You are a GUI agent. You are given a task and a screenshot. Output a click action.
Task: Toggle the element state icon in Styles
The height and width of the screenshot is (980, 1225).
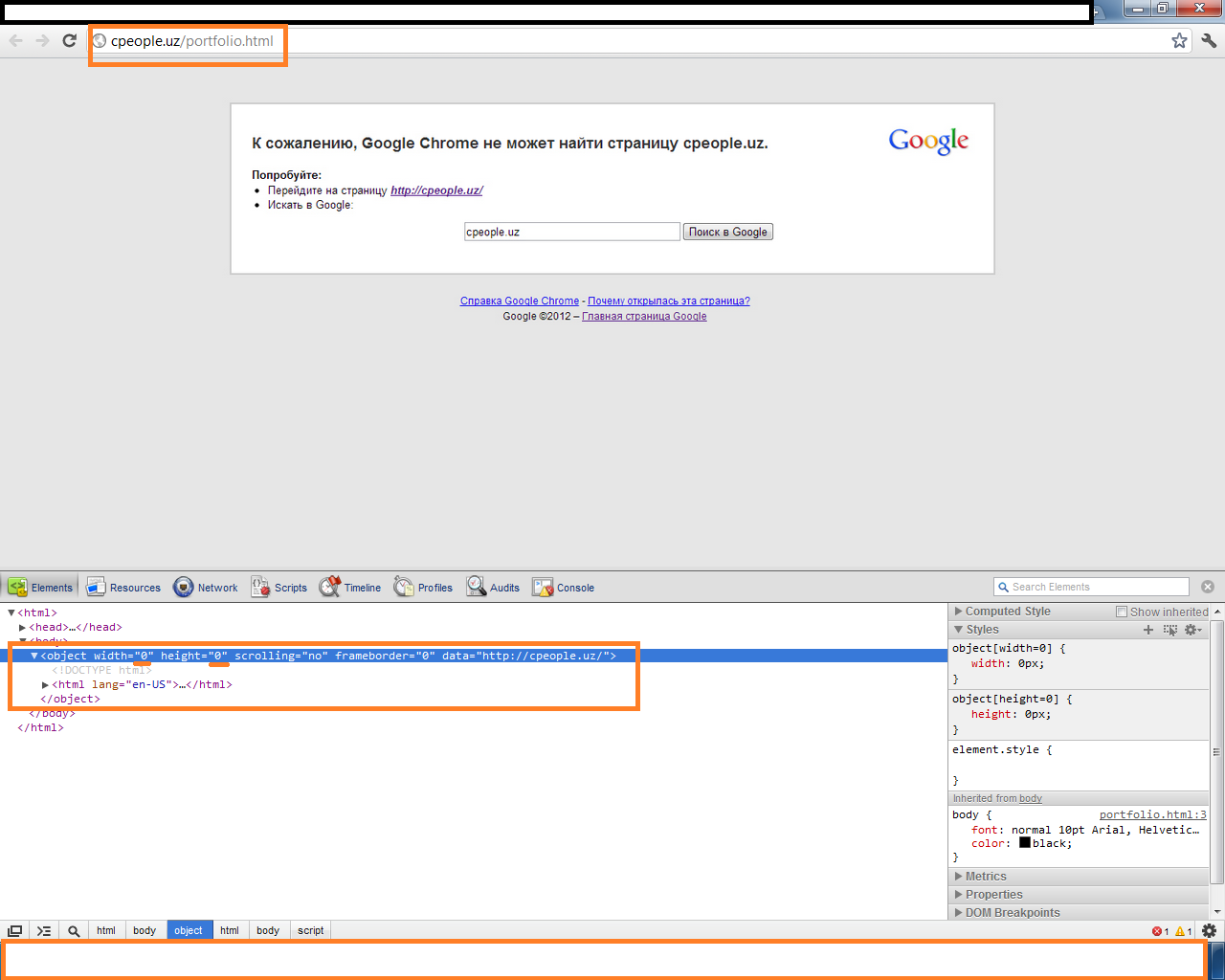1169,630
